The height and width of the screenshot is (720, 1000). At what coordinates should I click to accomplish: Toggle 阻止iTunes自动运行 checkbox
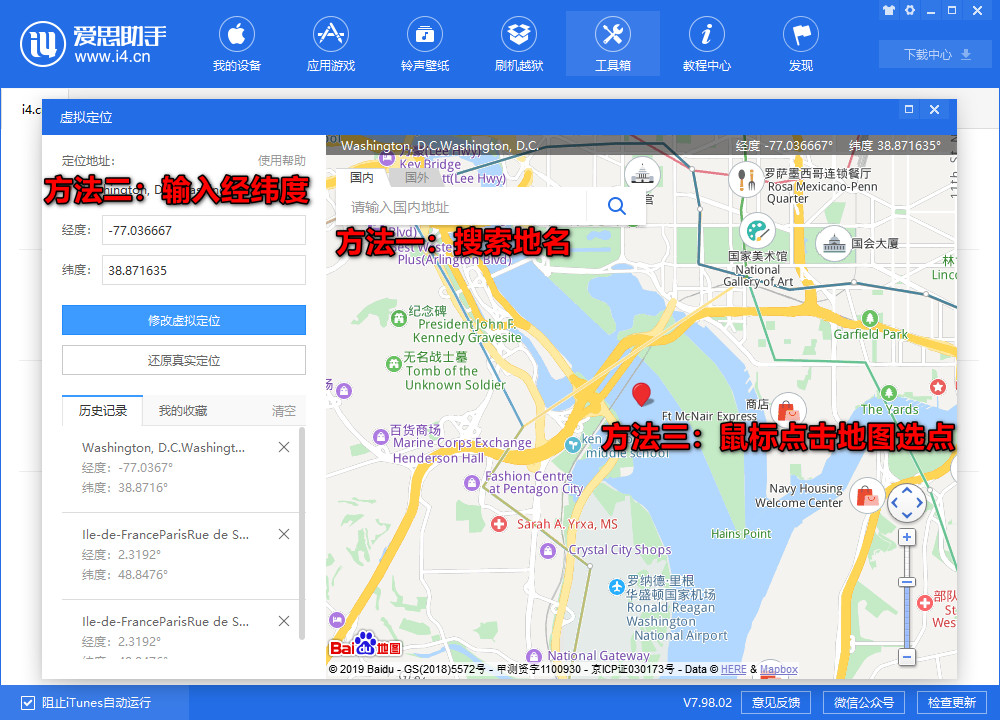pos(28,702)
